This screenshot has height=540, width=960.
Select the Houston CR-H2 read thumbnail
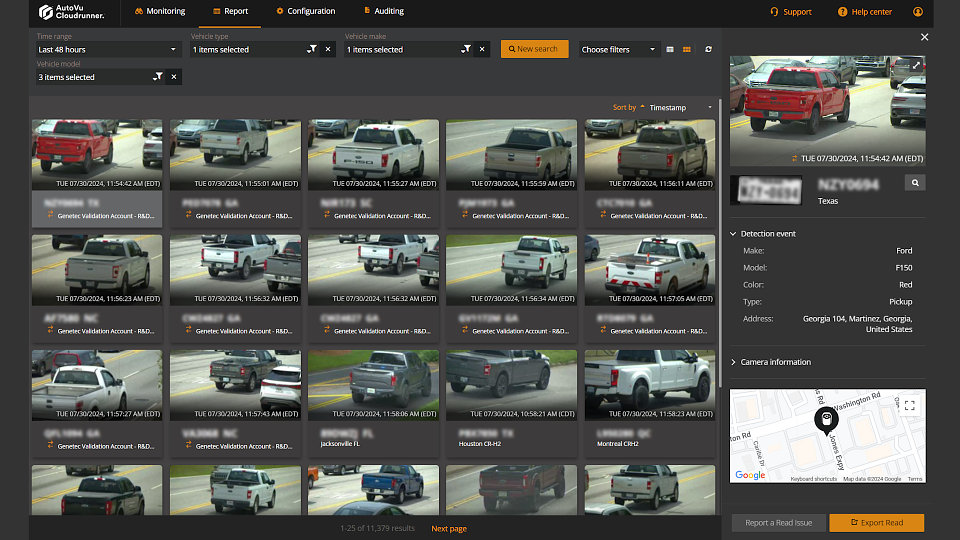point(511,385)
